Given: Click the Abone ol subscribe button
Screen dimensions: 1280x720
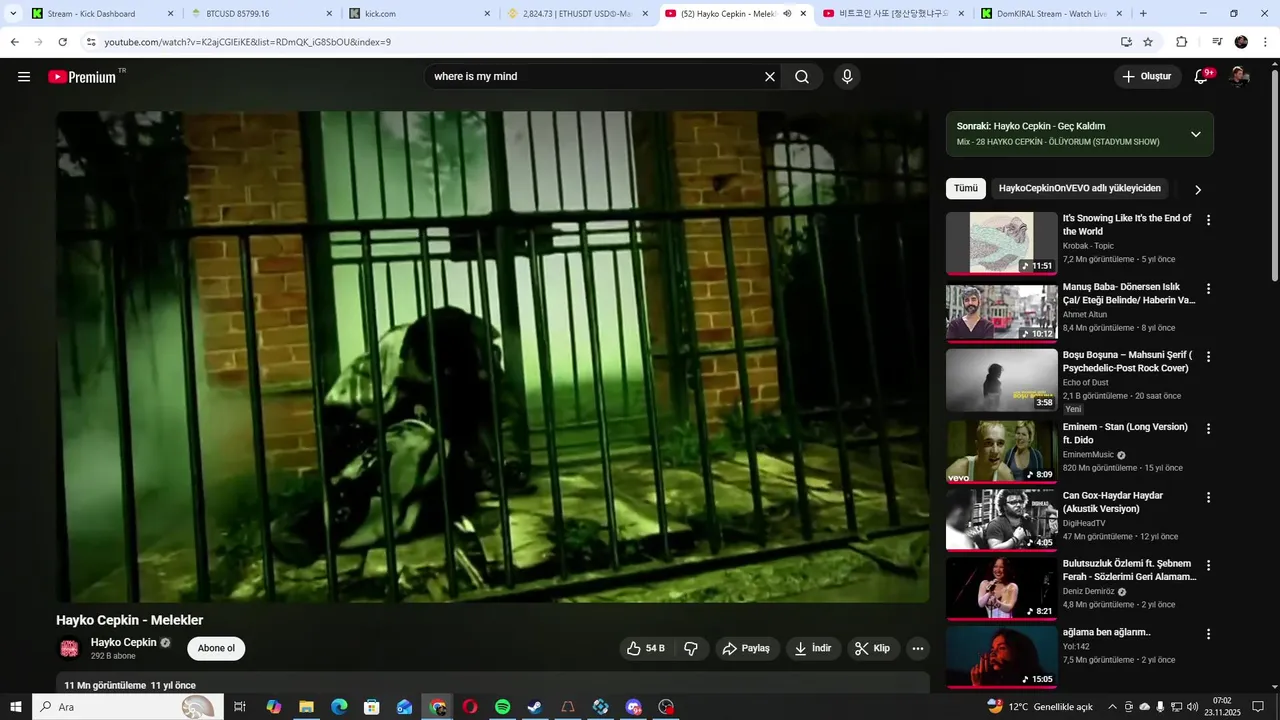Looking at the screenshot, I should 216,648.
